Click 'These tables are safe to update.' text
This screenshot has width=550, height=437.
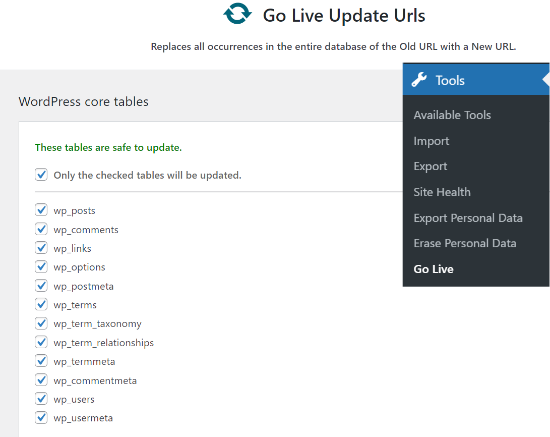pos(108,148)
